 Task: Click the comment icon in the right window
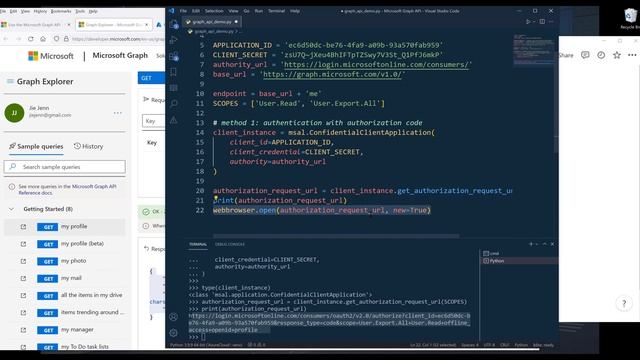585,55
